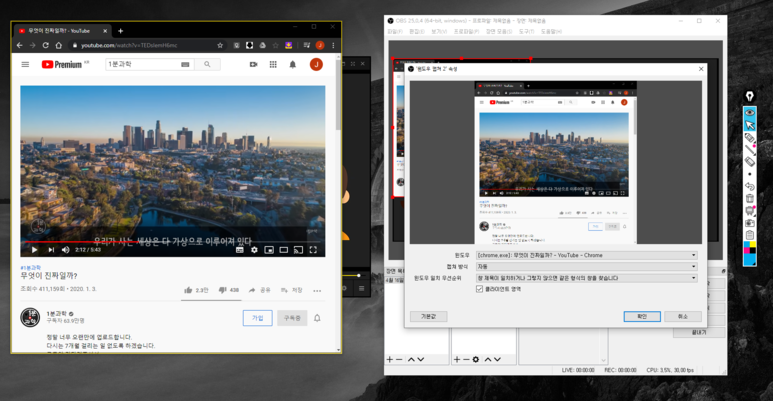This screenshot has height=401, width=773.
Task: Reload the YouTube page in Chrome
Action: 45,45
